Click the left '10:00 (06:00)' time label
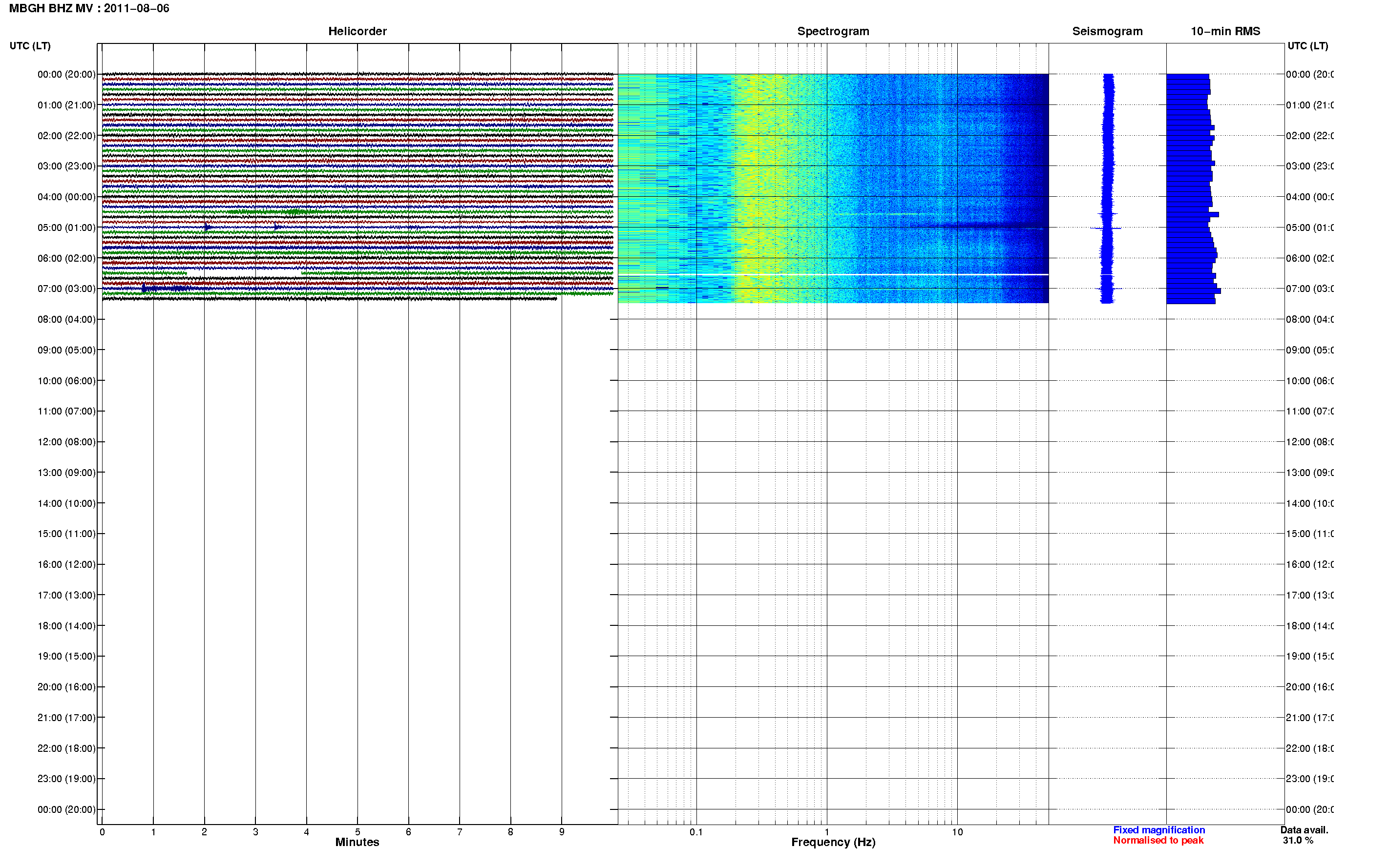The width and height of the screenshot is (1389, 868). coord(66,381)
